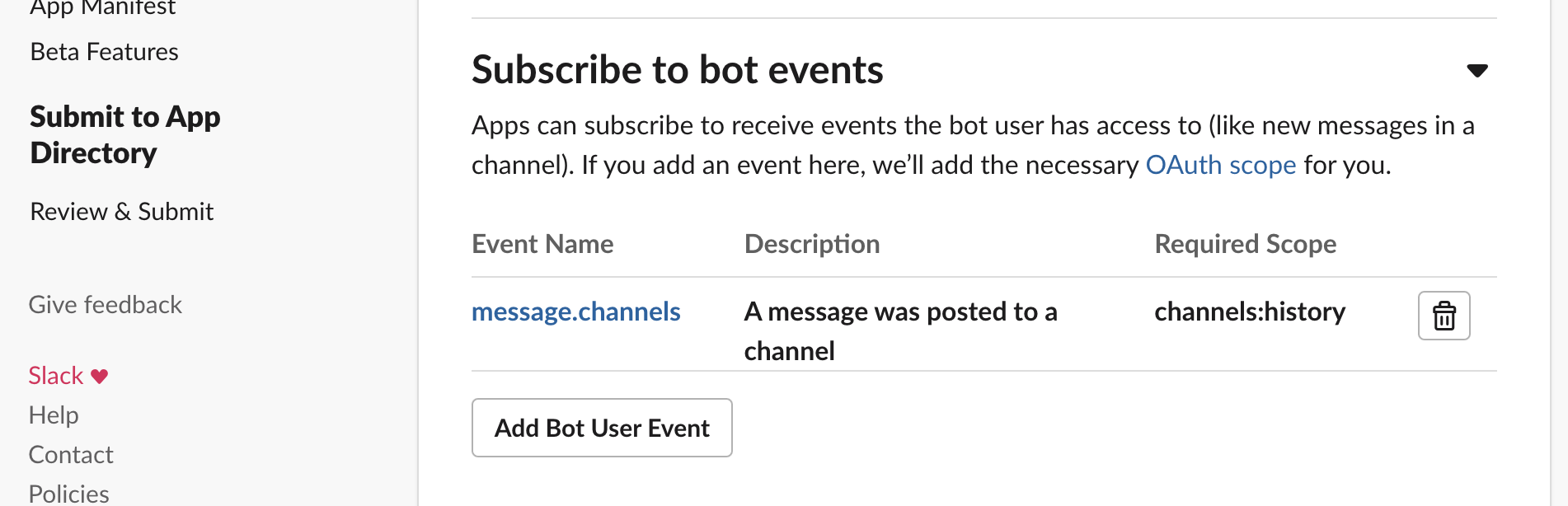Navigate to App Manifest
Image resolution: width=1568 pixels, height=506 pixels.
click(102, 8)
